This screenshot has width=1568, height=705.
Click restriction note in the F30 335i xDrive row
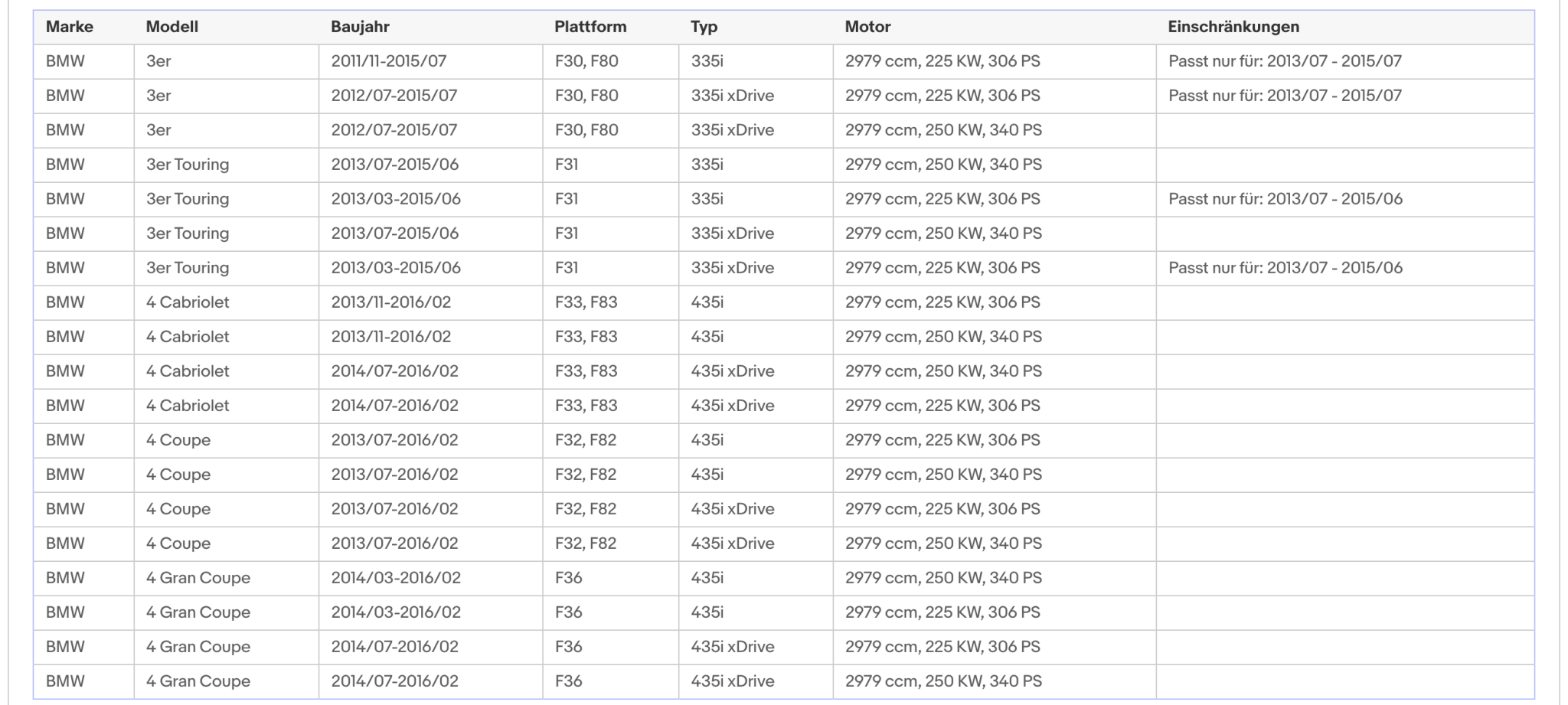pos(1285,96)
